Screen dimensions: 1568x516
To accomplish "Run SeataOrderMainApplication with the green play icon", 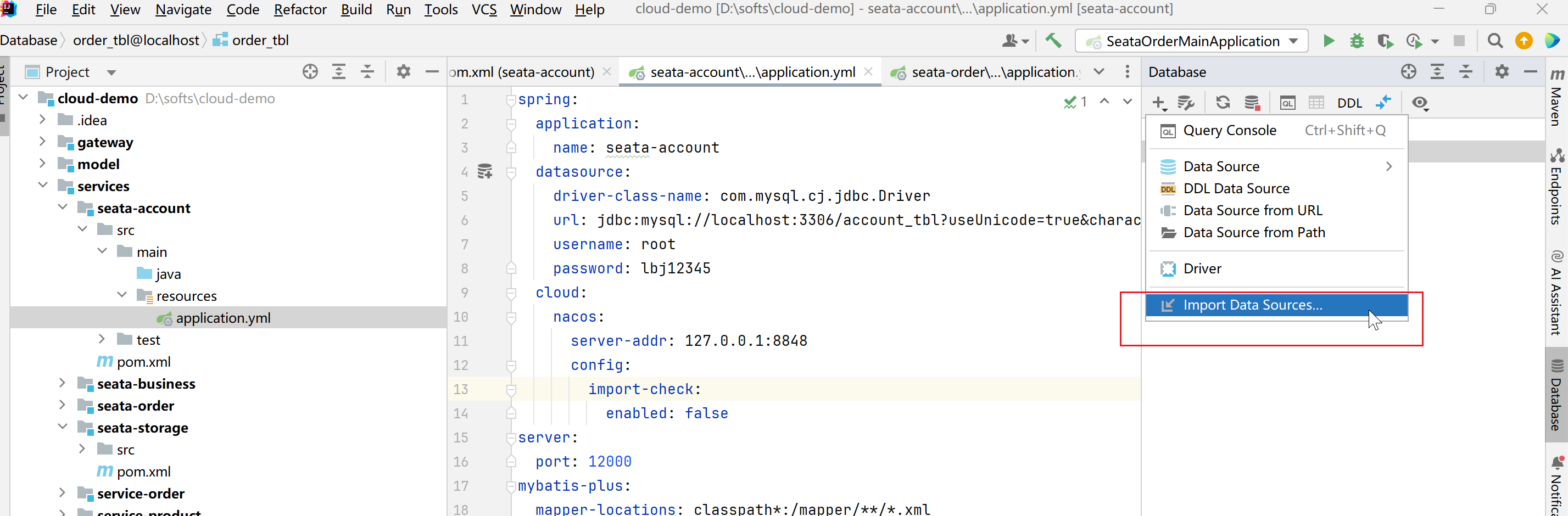I will [x=1328, y=41].
